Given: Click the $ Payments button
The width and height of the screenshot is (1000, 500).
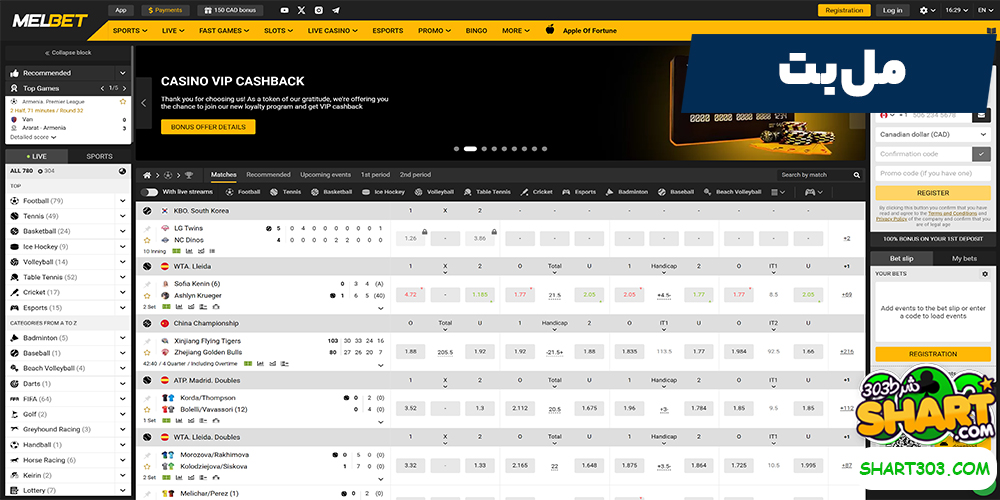Looking at the screenshot, I should coord(165,10).
